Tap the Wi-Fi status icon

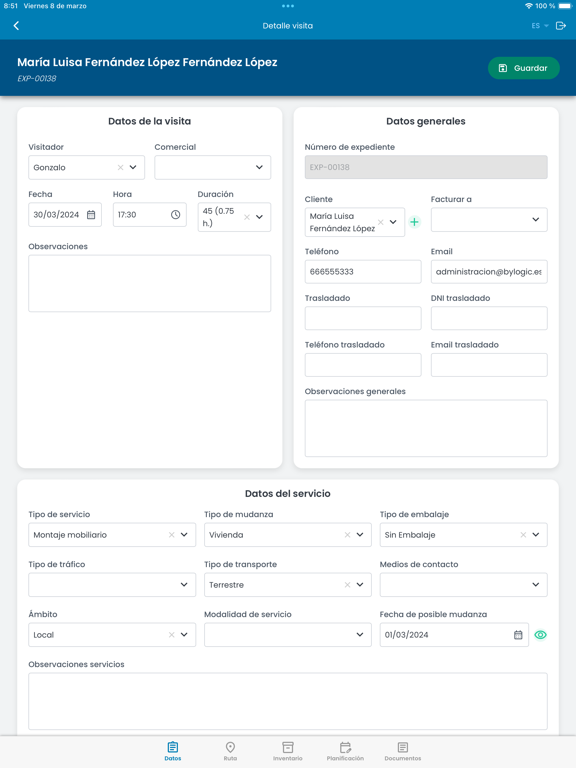click(528, 6)
